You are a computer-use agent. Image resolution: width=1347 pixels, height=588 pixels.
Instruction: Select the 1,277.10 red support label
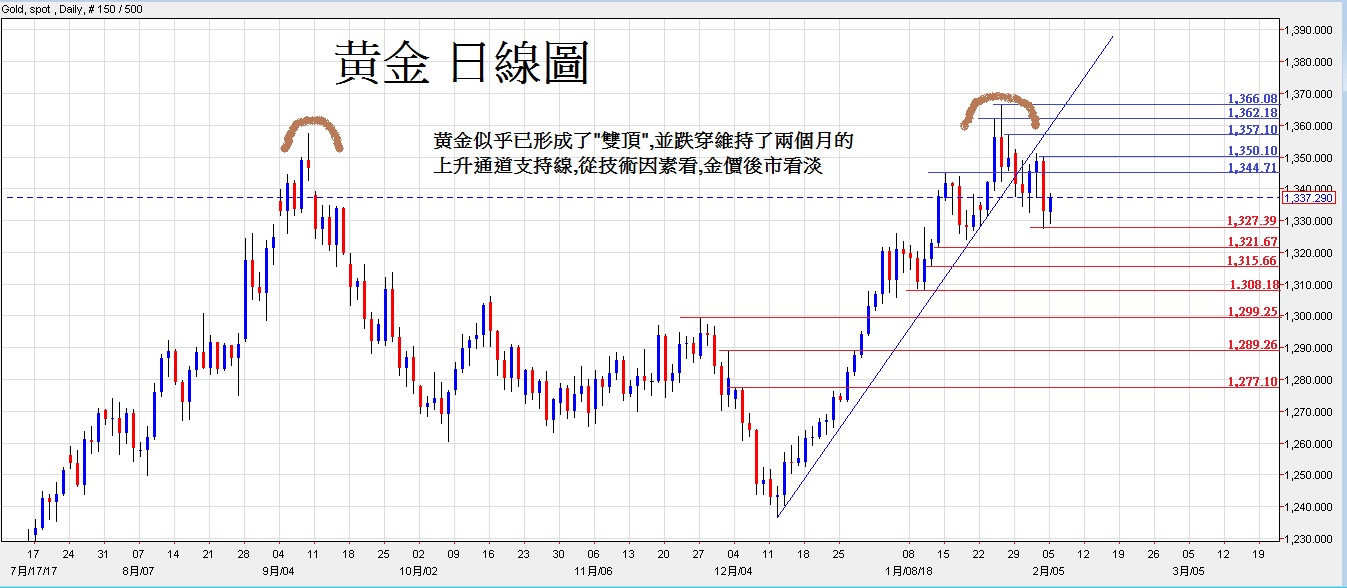click(1252, 381)
